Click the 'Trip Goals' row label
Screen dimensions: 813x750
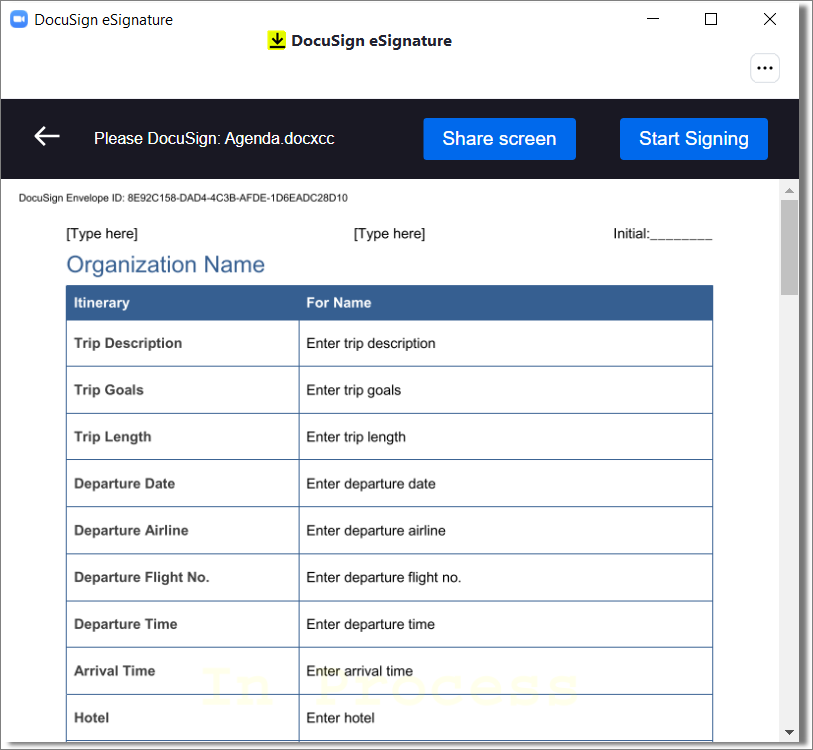click(x=109, y=390)
